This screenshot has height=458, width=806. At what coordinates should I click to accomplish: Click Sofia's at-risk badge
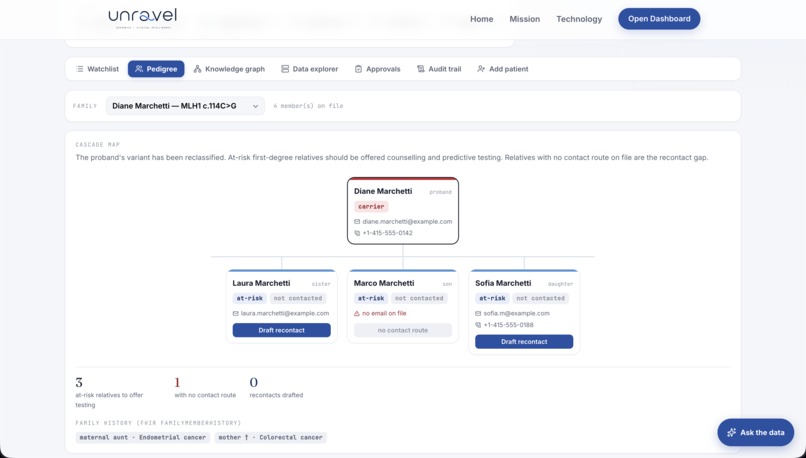(x=492, y=298)
